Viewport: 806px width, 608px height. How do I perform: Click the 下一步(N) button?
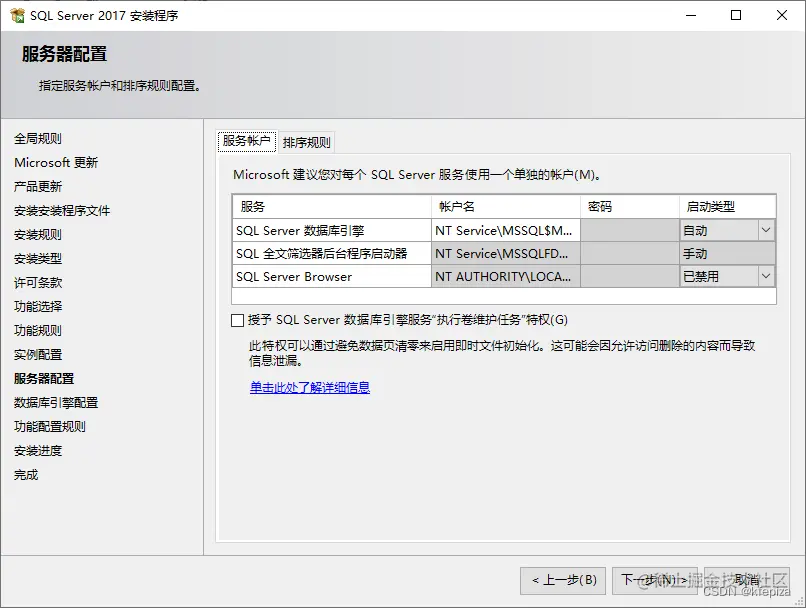pos(657,580)
